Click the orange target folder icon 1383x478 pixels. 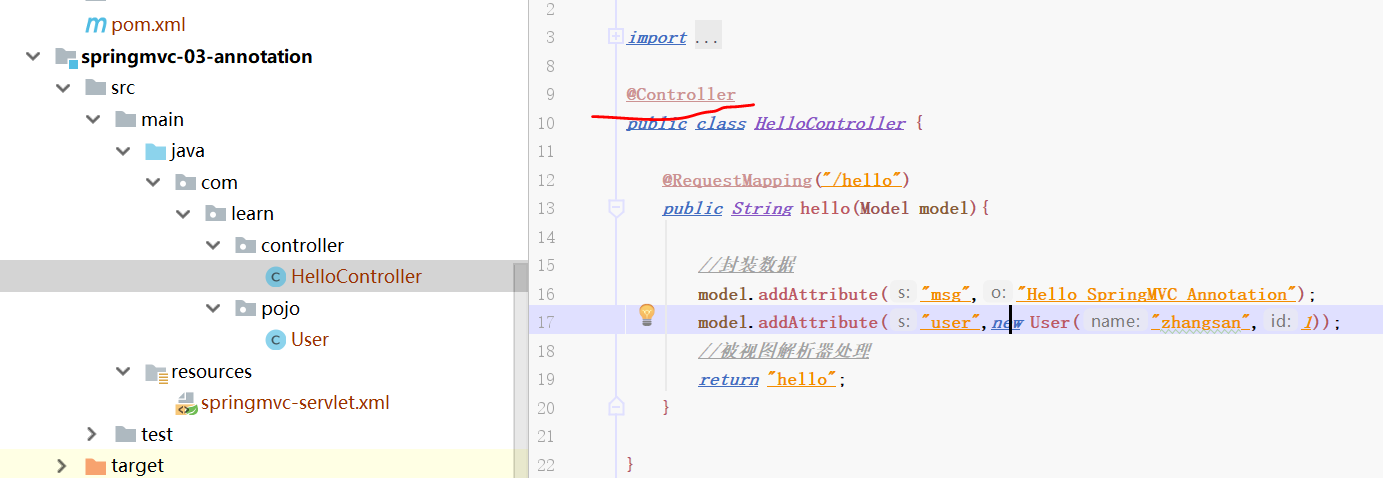click(x=95, y=466)
